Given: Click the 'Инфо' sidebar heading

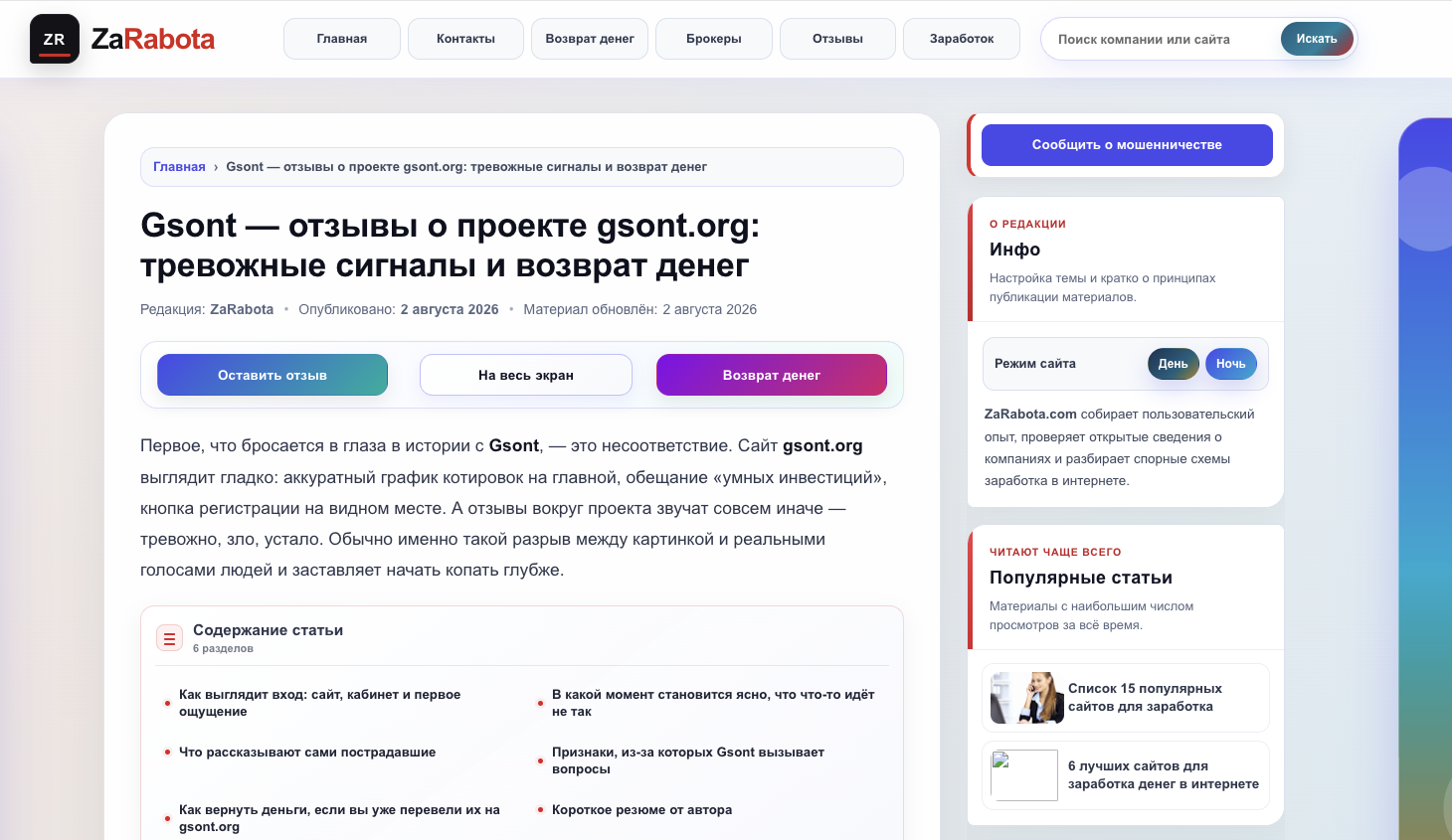Looking at the screenshot, I should click(x=1014, y=250).
